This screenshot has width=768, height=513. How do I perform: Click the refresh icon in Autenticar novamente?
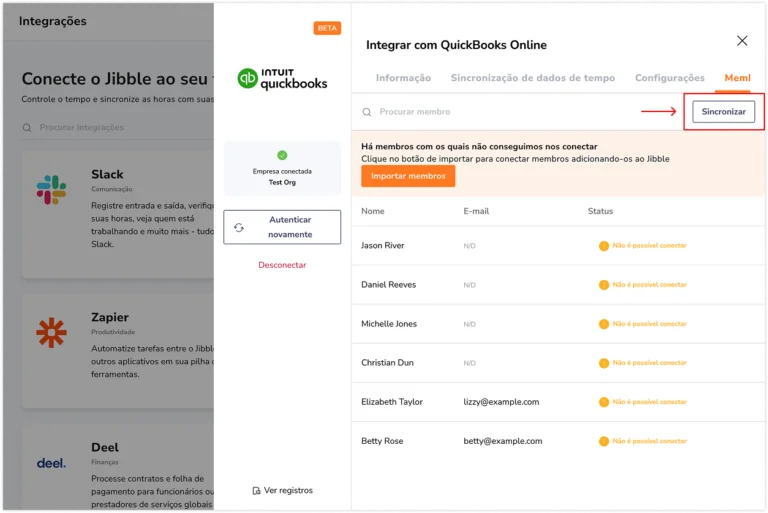(239, 227)
